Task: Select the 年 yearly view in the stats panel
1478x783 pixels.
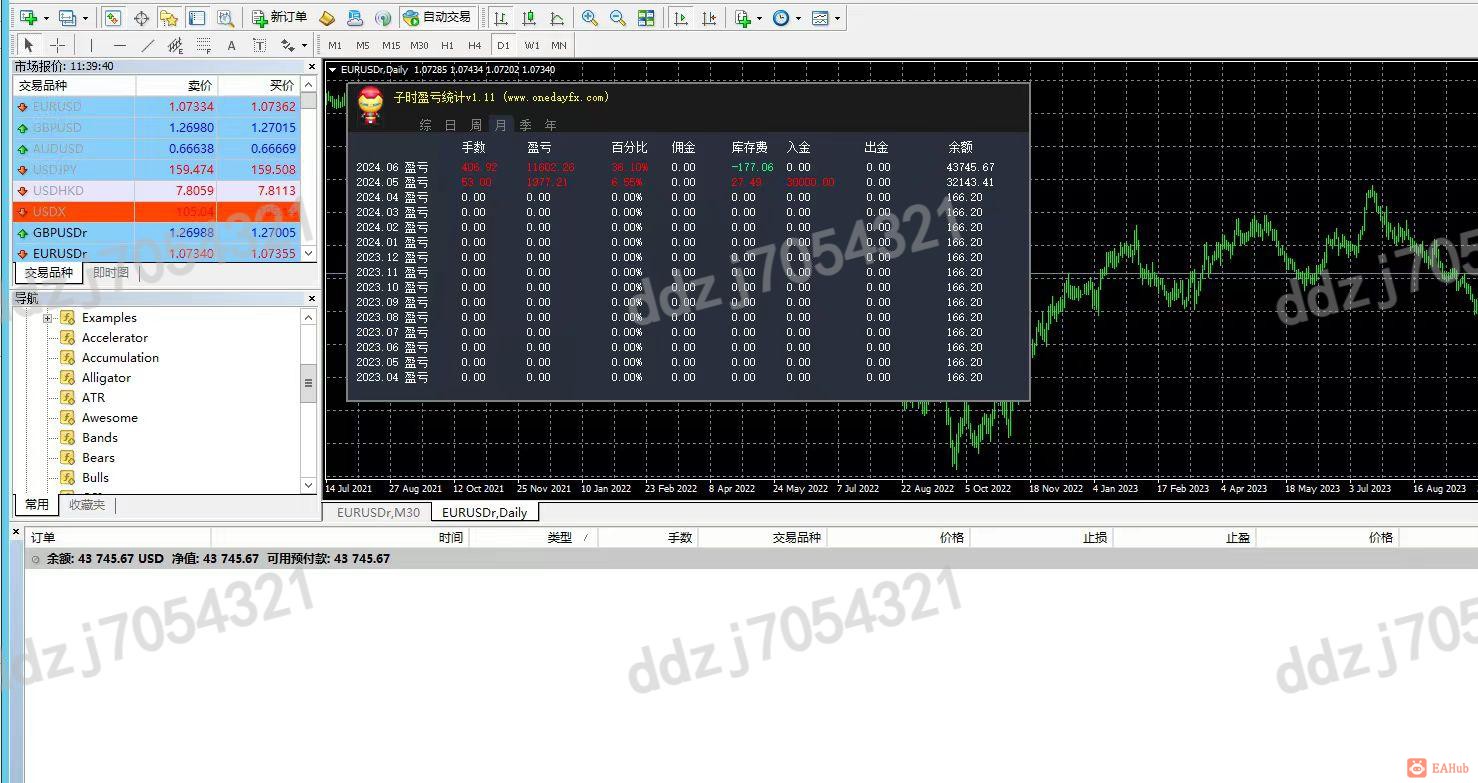Action: pos(551,125)
